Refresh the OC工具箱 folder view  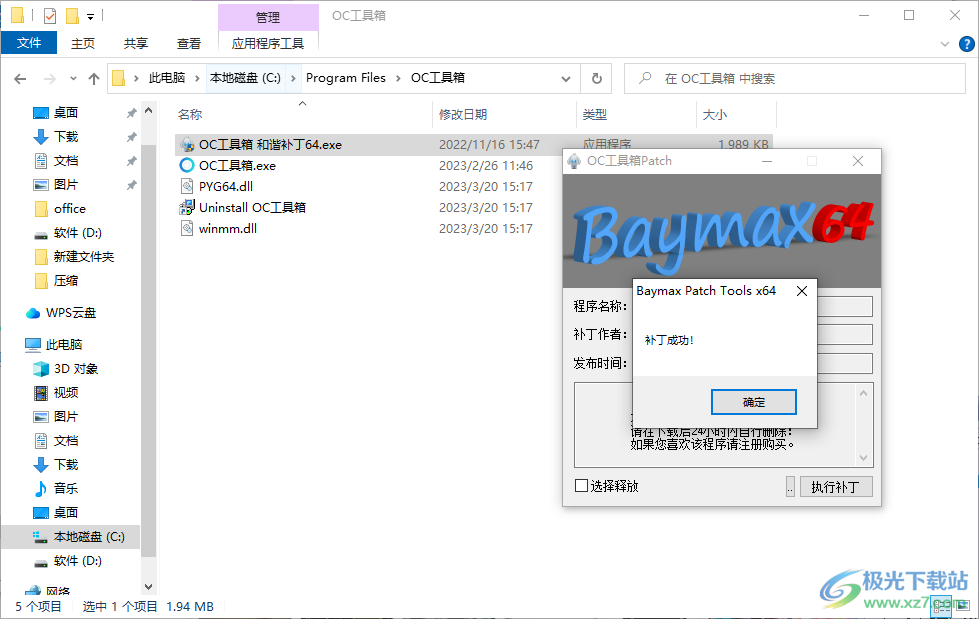[596, 78]
